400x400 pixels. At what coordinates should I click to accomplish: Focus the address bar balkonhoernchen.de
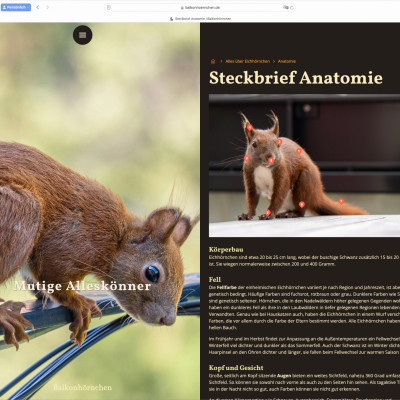[200, 7]
